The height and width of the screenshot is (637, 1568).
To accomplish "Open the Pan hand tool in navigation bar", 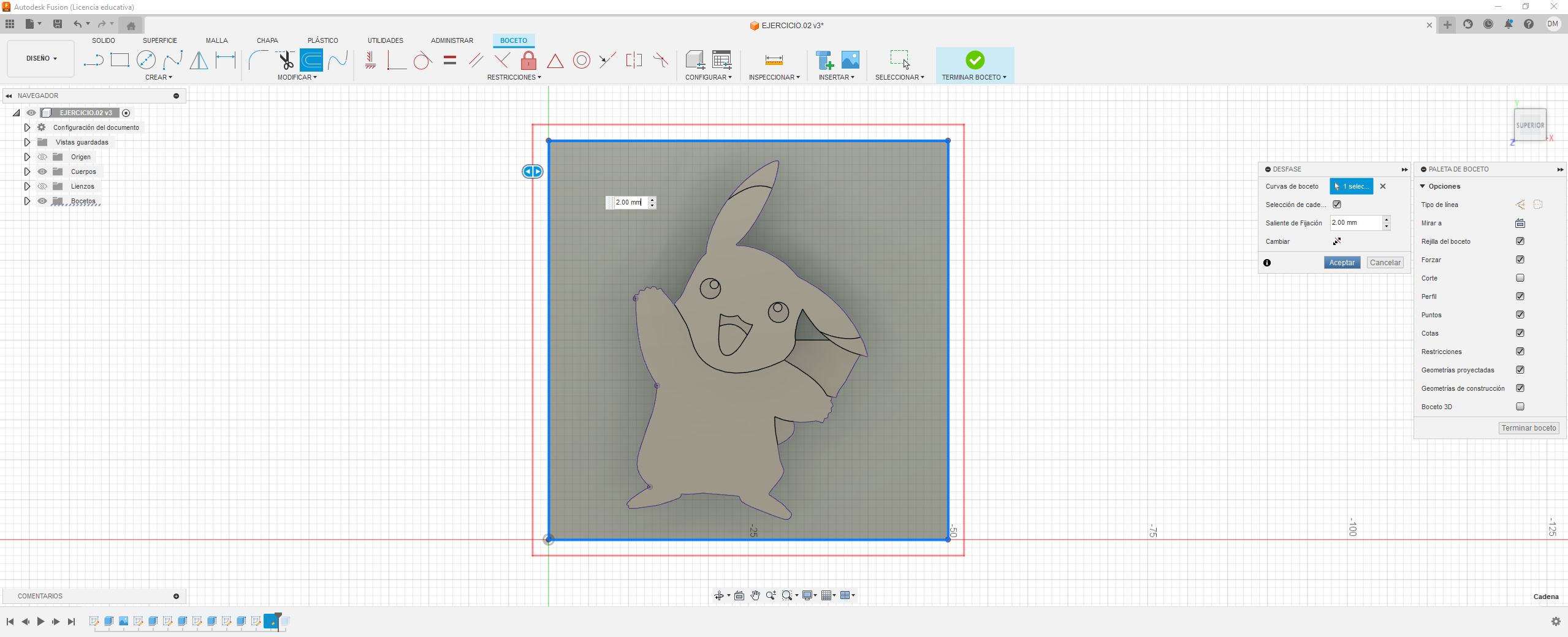I will (x=755, y=595).
